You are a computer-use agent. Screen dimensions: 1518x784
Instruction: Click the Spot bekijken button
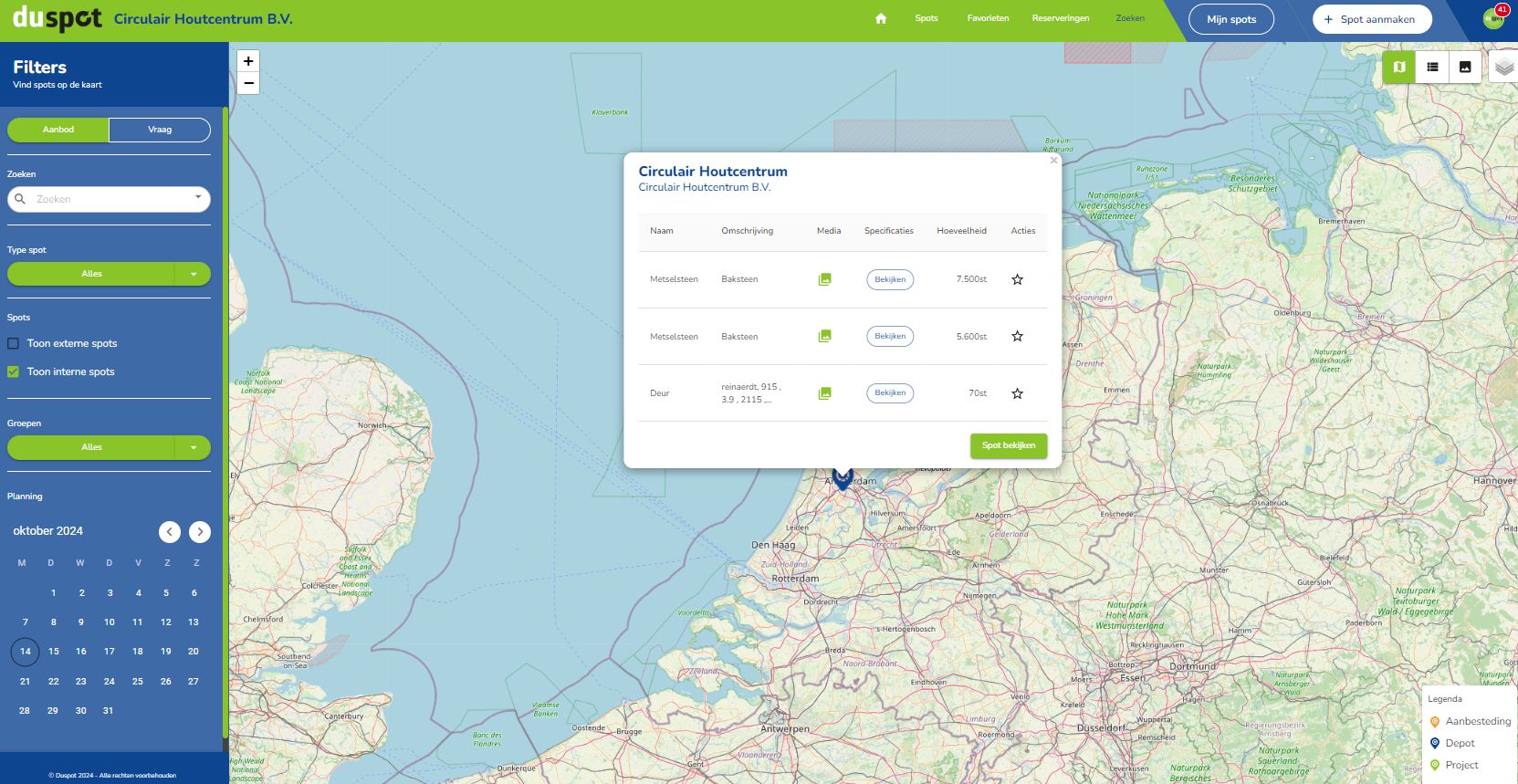(1008, 445)
